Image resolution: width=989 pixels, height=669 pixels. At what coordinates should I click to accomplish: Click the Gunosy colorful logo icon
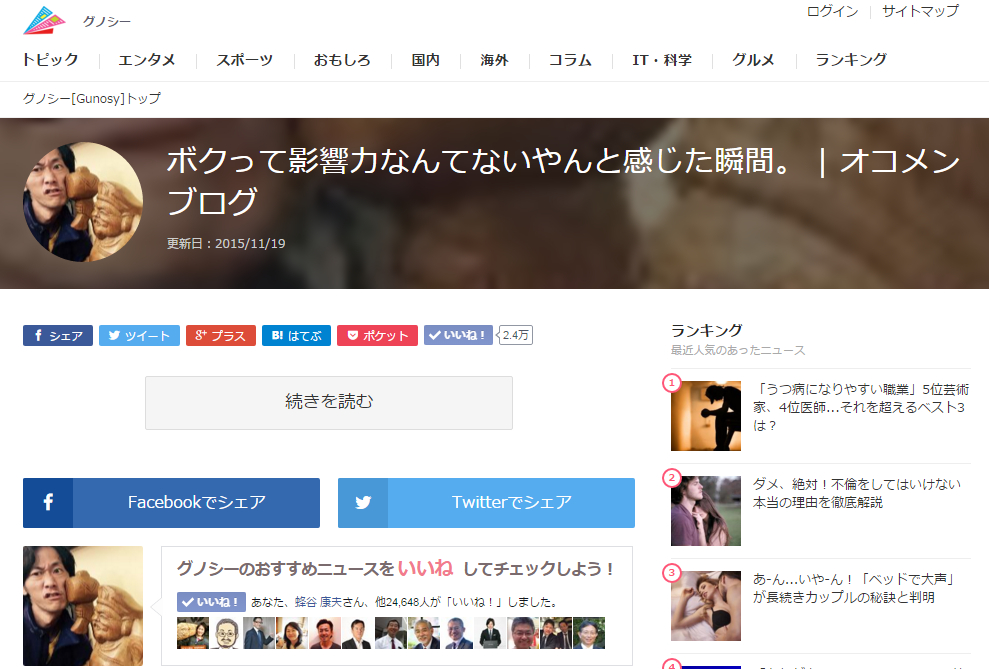(44, 20)
